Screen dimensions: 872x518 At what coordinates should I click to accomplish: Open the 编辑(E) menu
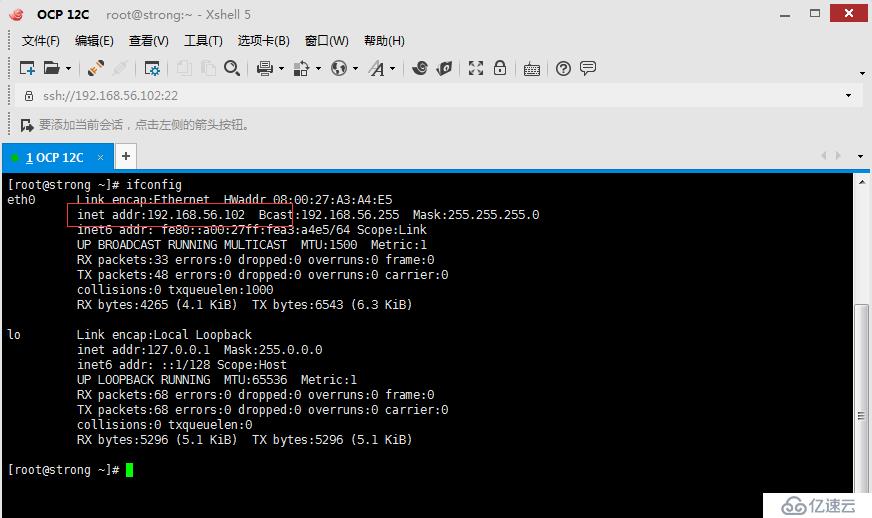pos(94,41)
